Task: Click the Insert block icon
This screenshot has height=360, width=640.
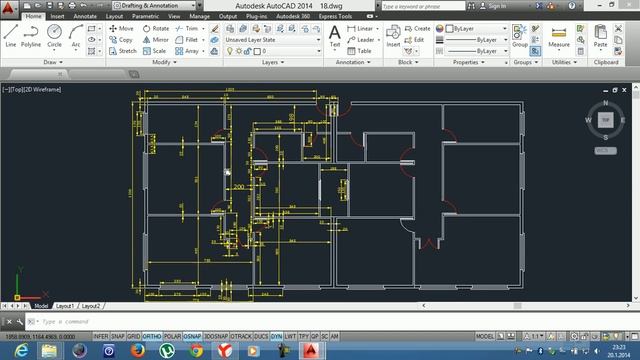Action: click(x=393, y=36)
